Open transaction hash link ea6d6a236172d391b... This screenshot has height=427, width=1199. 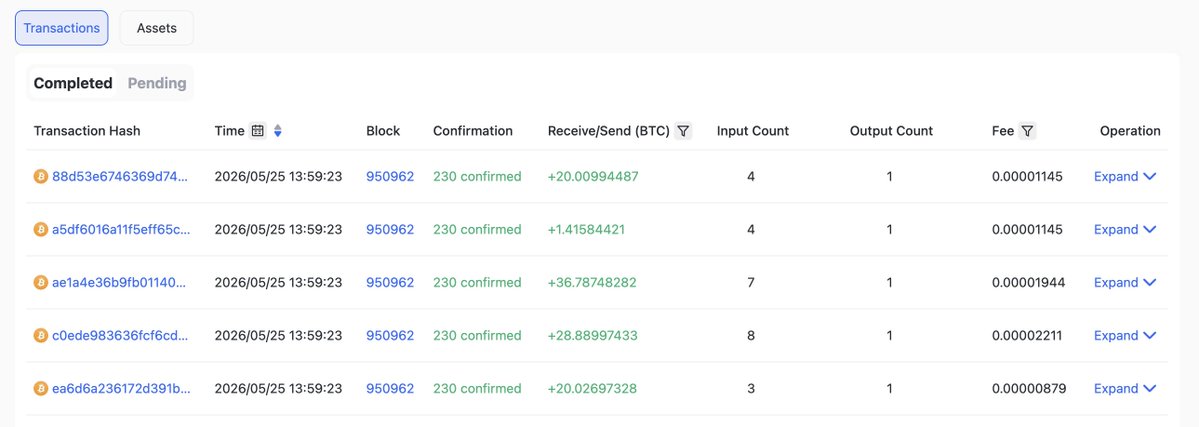(121, 389)
